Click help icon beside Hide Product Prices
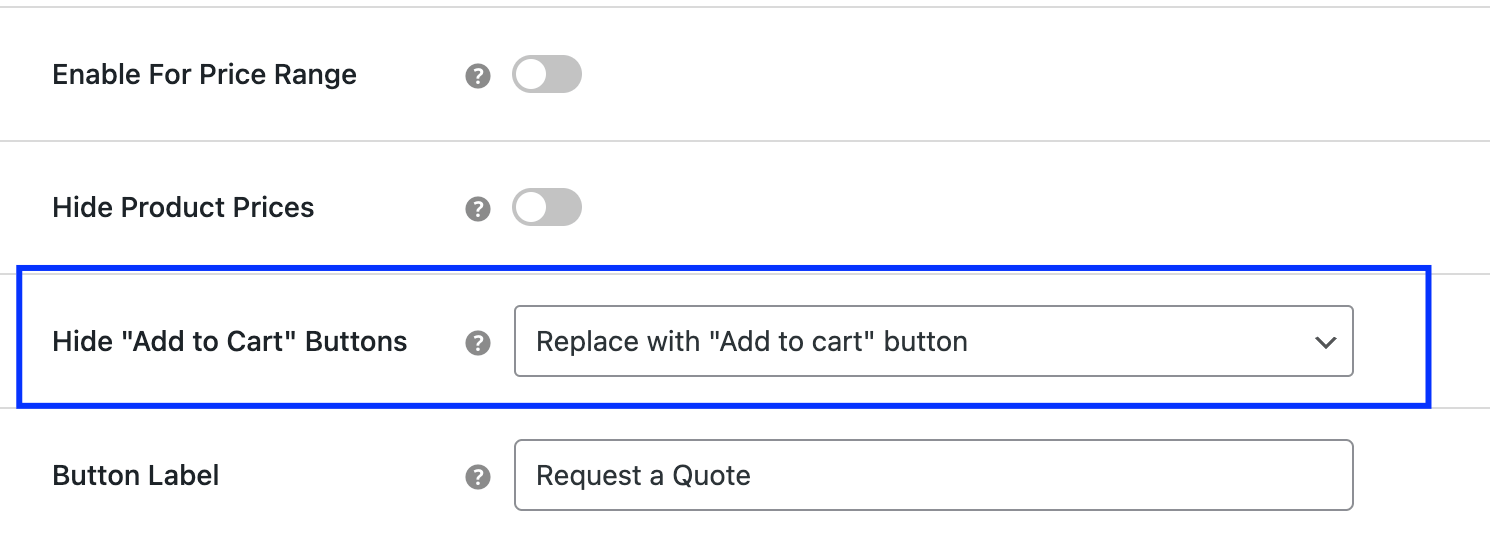Screen dimensions: 1490x534 click(x=478, y=209)
